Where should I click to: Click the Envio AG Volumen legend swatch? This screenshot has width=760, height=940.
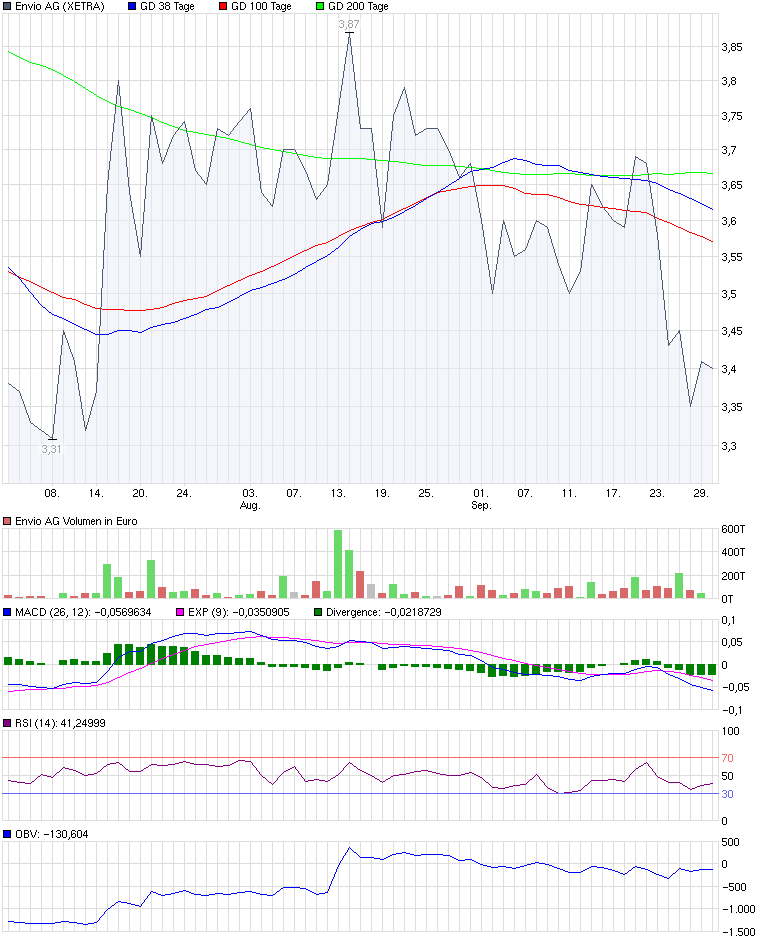8,521
